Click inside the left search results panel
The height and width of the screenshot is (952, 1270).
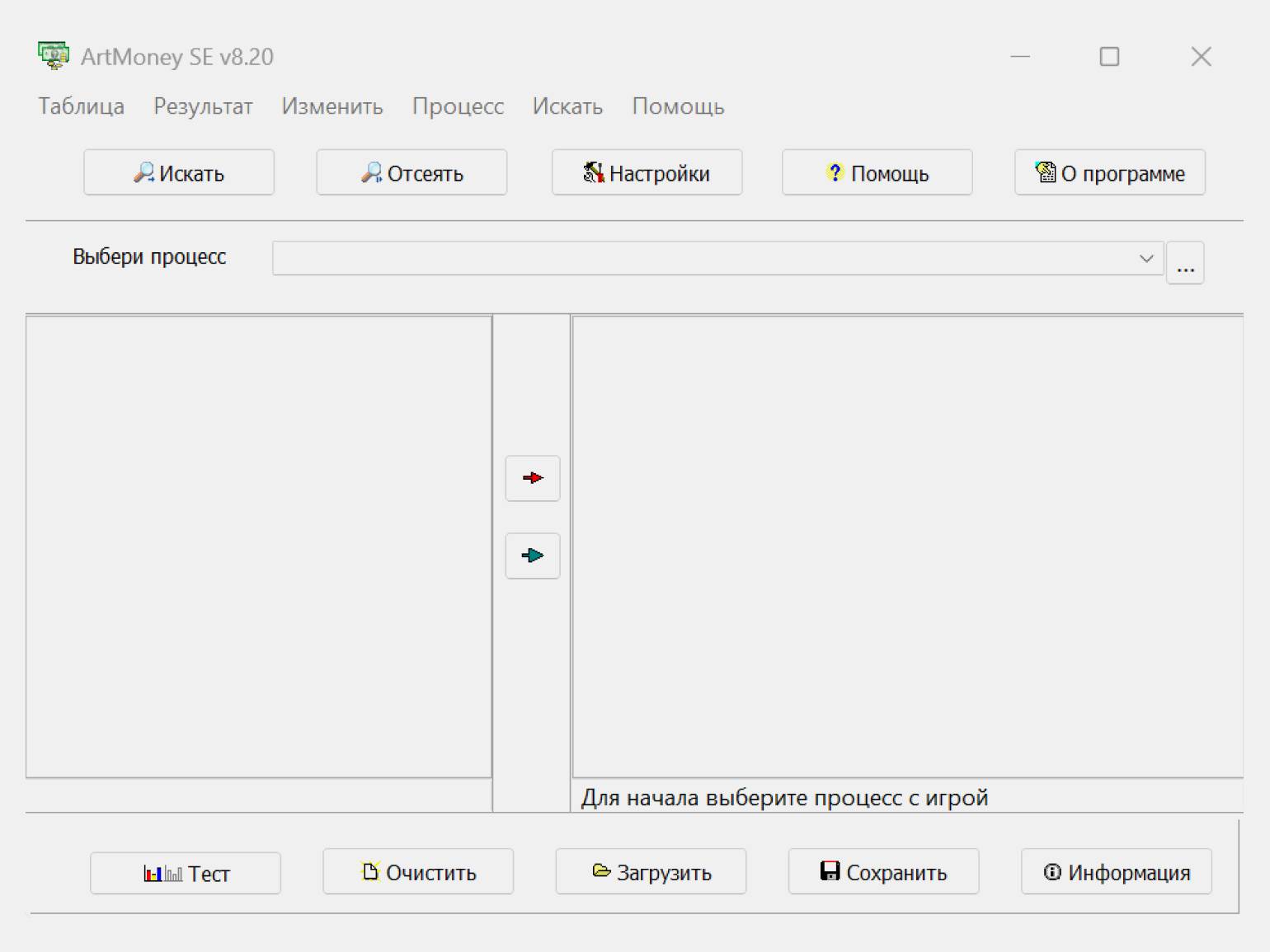click(x=259, y=546)
